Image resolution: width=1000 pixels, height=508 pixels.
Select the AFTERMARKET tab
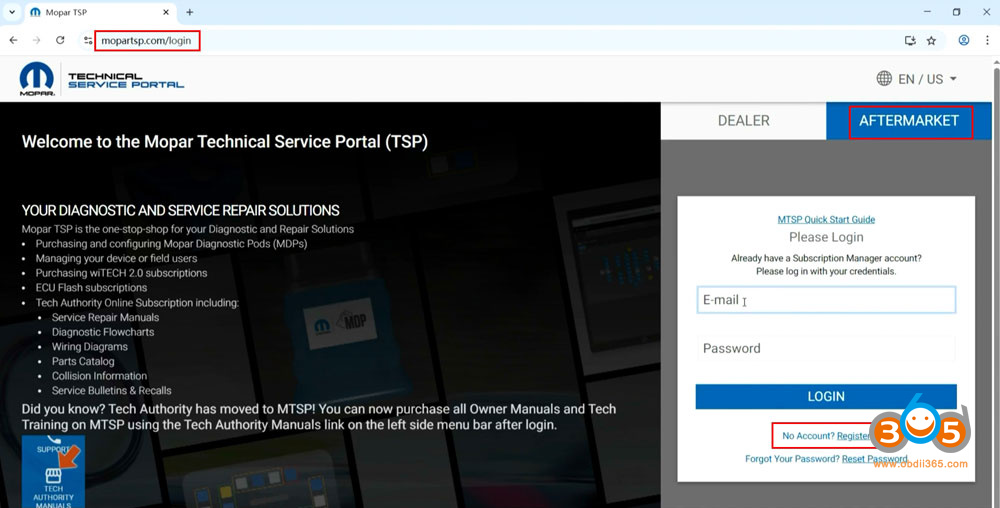pos(909,121)
